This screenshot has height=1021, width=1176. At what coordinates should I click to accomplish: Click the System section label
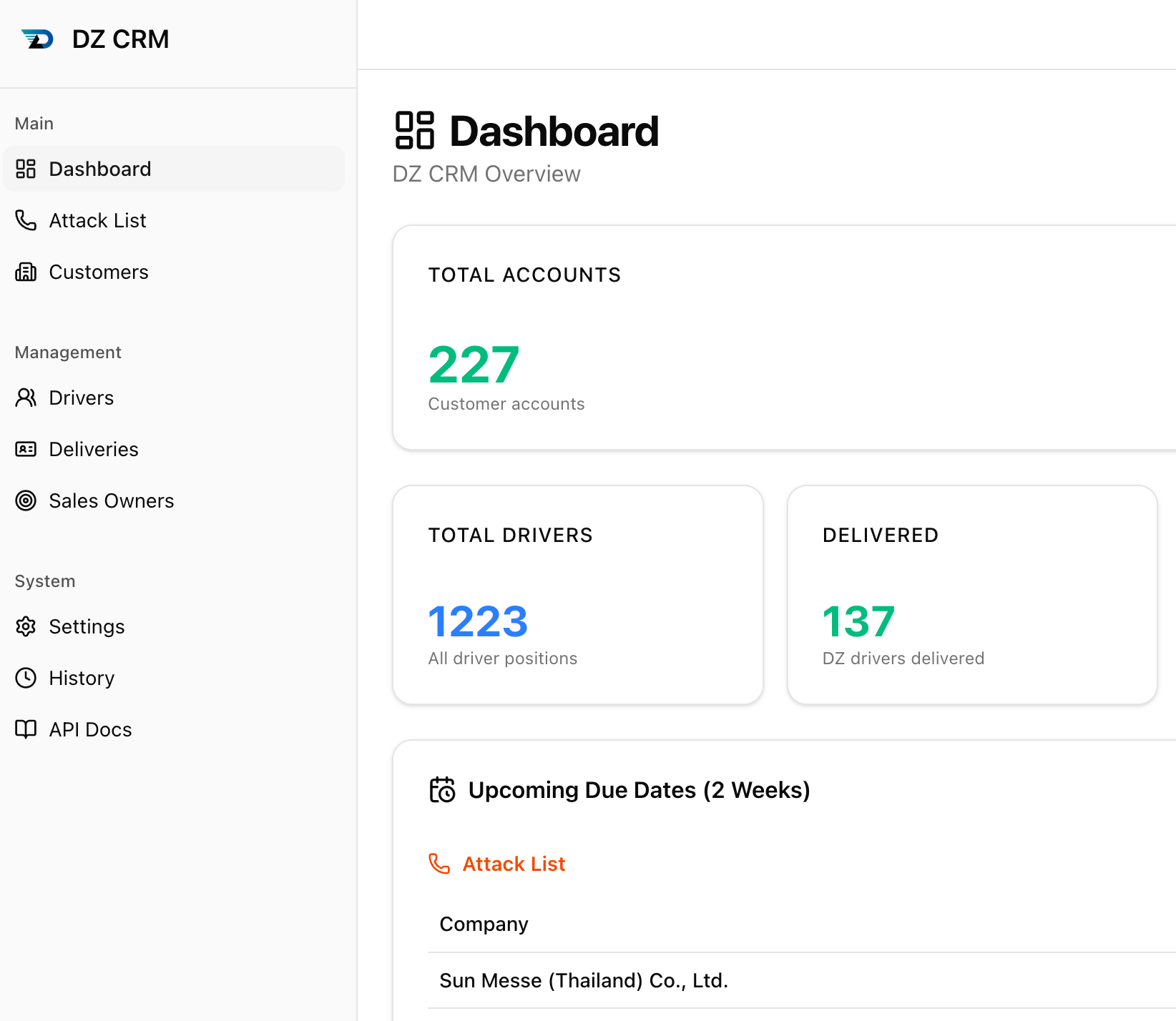coord(45,581)
